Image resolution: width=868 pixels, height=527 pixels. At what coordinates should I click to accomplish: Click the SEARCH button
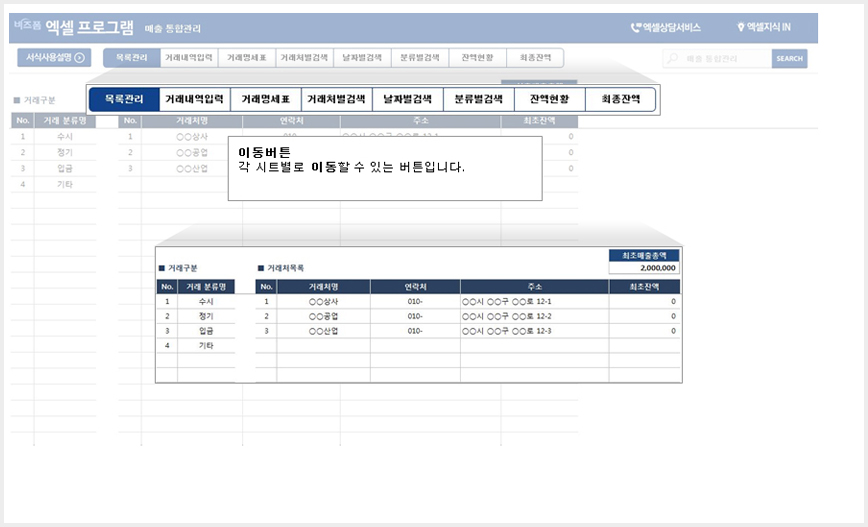(x=789, y=58)
